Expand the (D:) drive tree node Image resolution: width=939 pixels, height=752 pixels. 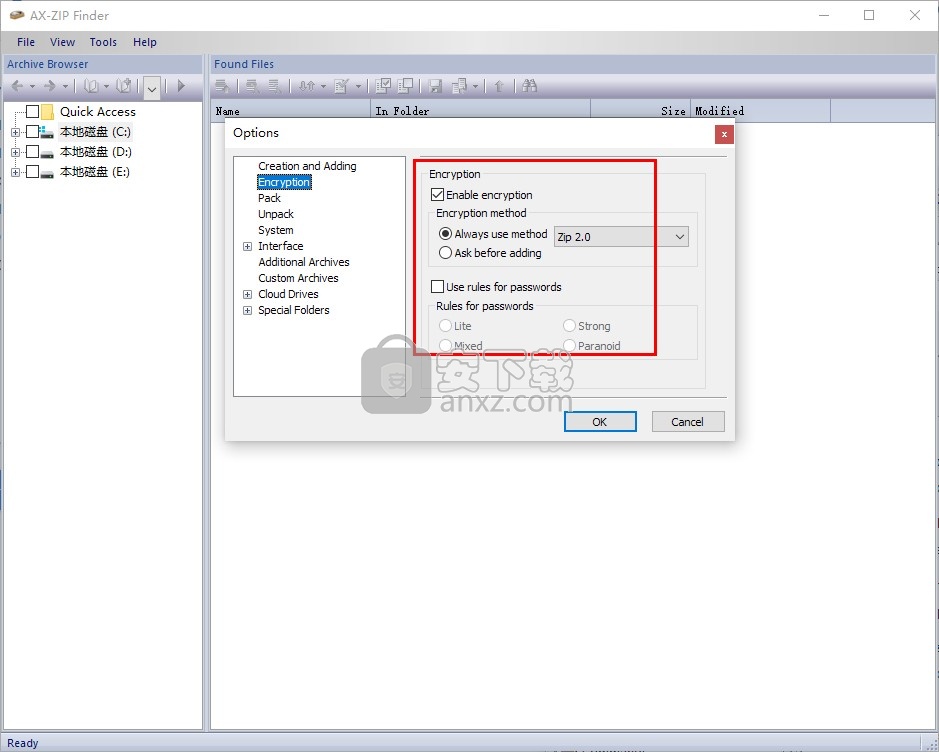(x=16, y=152)
